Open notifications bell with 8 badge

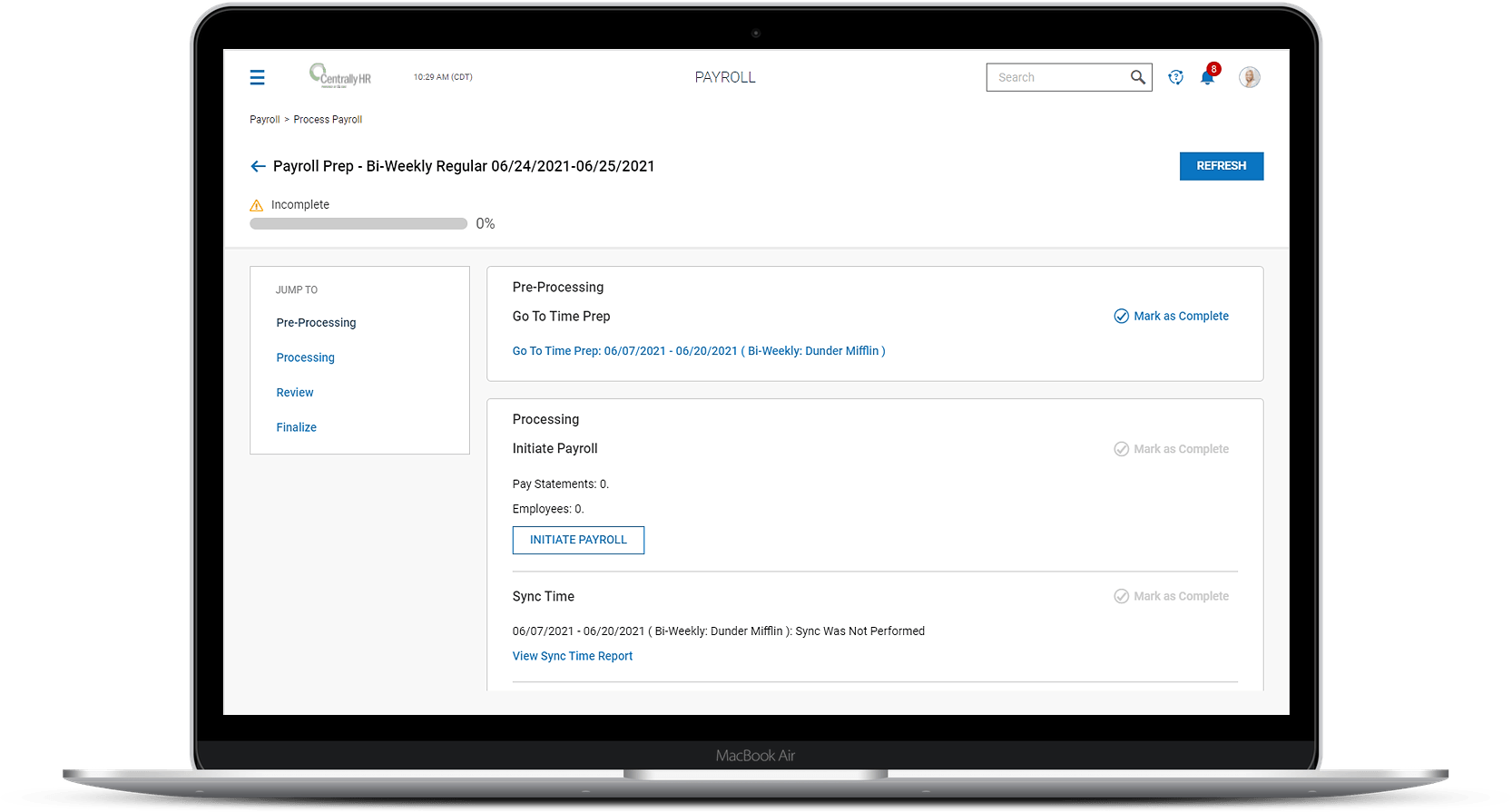point(1208,76)
